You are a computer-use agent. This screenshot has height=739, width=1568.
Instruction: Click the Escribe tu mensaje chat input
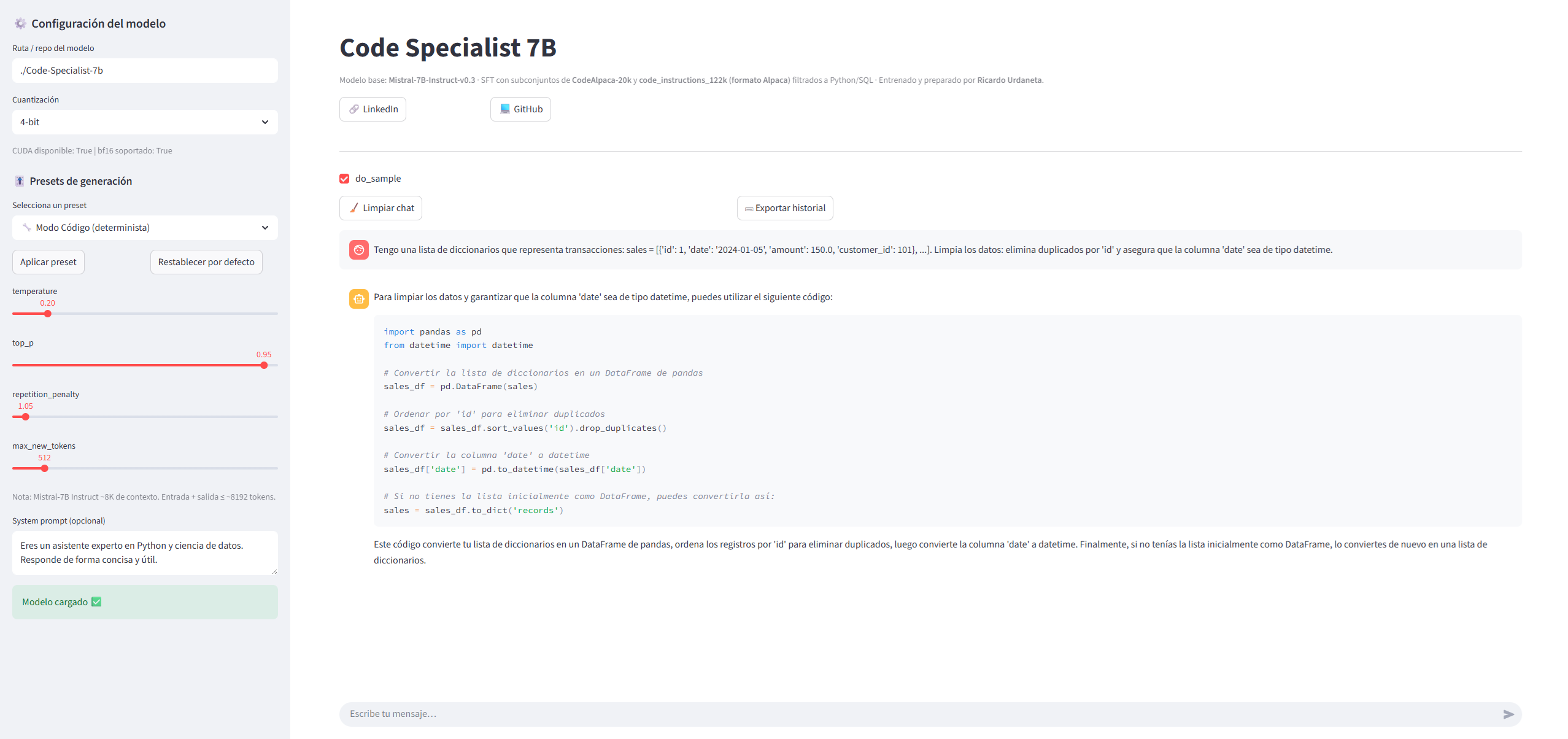click(914, 714)
